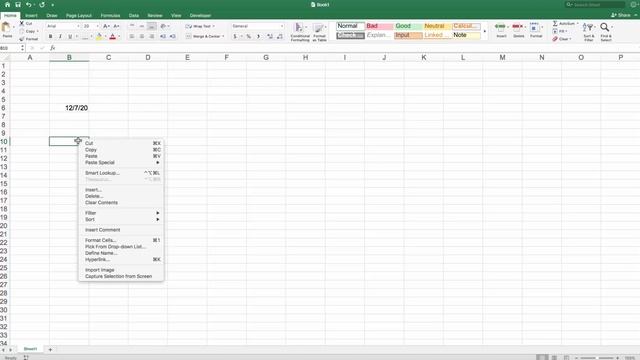
Task: Click the center horizontal alignment icon
Action: click(142, 37)
